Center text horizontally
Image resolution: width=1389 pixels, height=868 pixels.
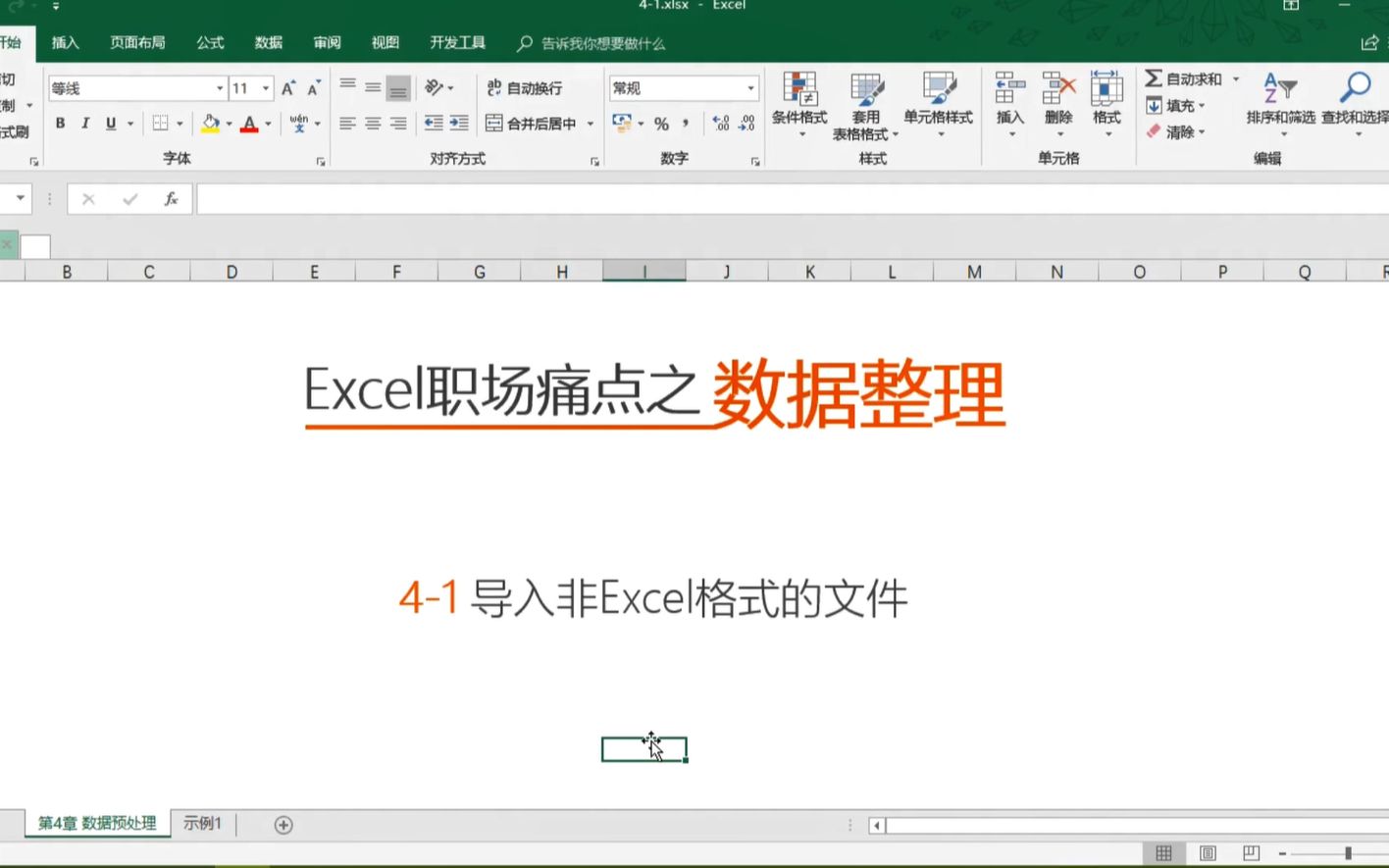373,124
